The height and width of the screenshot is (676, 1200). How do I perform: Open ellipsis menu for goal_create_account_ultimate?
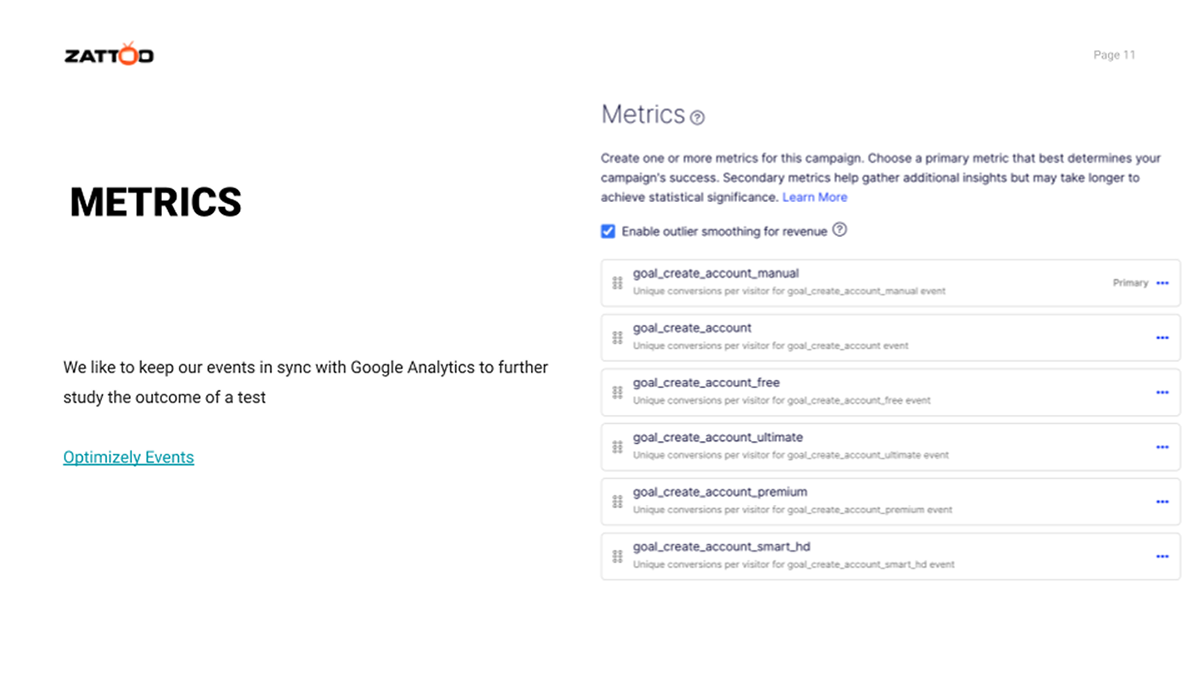tap(1162, 447)
